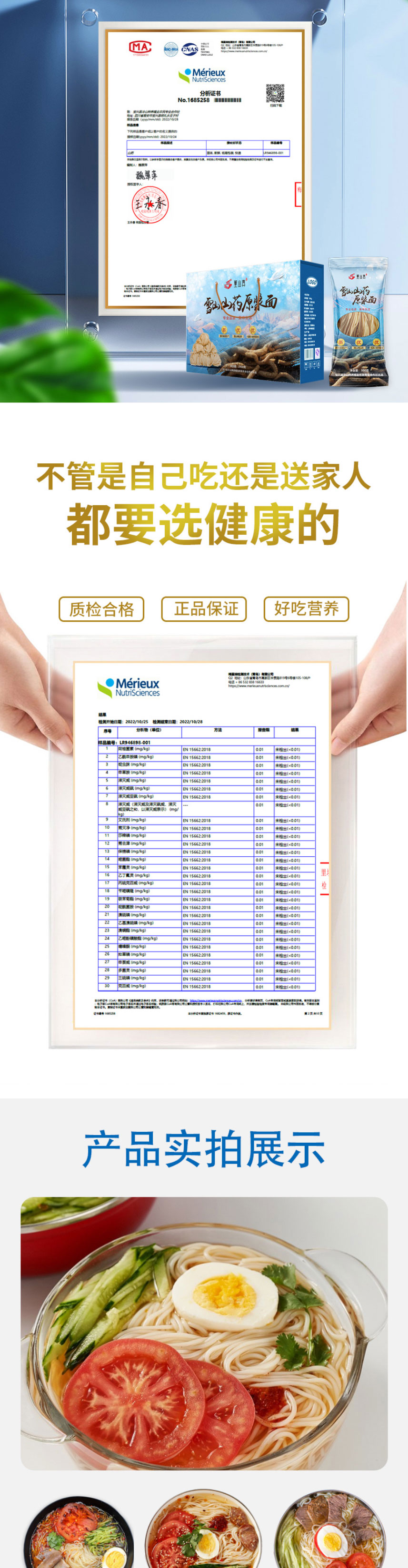Click row 30 克百威 (mg/kg)
Screen dimensions: 408x1568
(132, 986)
